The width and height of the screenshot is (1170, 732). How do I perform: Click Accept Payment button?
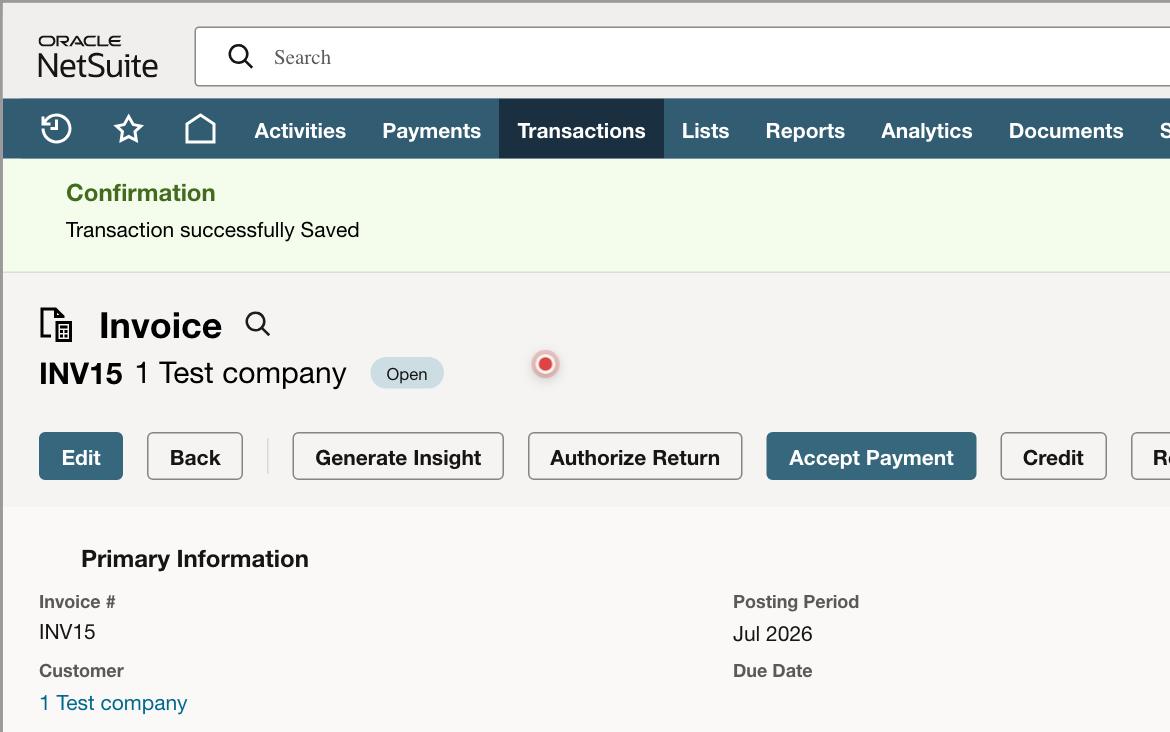tap(871, 456)
